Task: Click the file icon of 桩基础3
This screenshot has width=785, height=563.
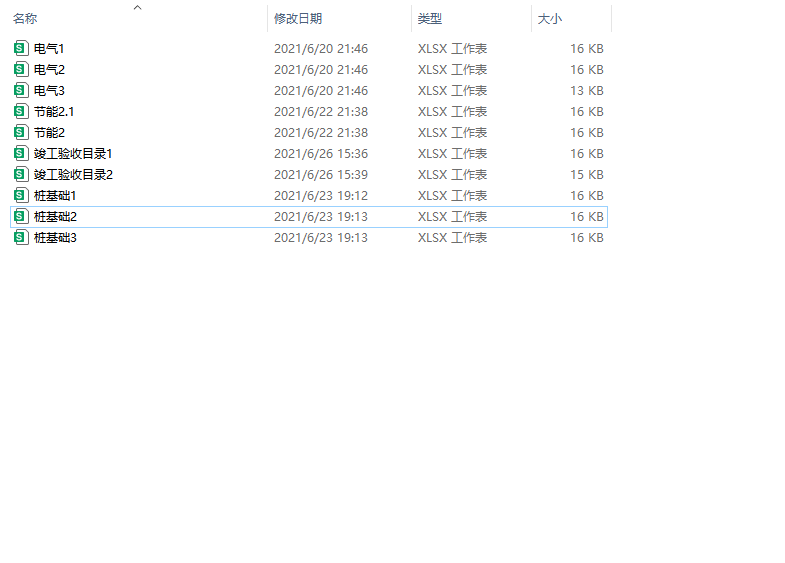Action: pos(21,237)
